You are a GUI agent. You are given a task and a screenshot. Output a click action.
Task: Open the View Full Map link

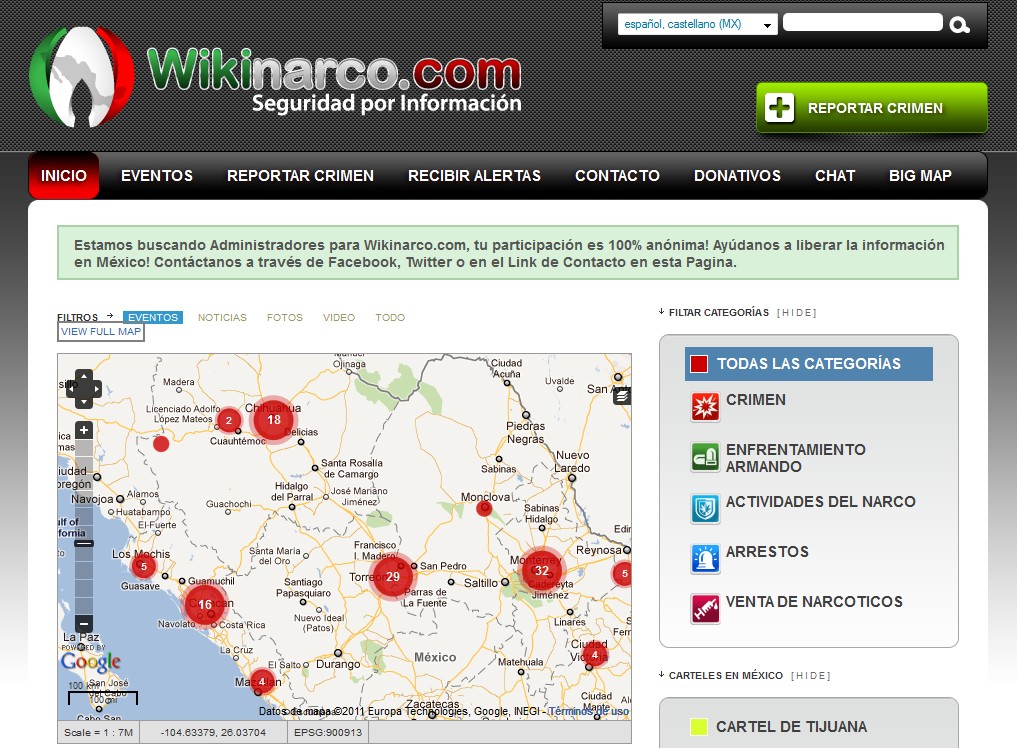[x=101, y=332]
